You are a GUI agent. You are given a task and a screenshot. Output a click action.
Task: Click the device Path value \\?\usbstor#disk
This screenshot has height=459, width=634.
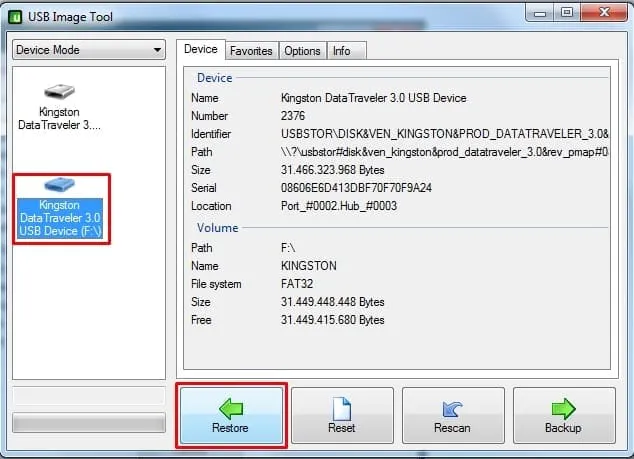[x=444, y=152]
